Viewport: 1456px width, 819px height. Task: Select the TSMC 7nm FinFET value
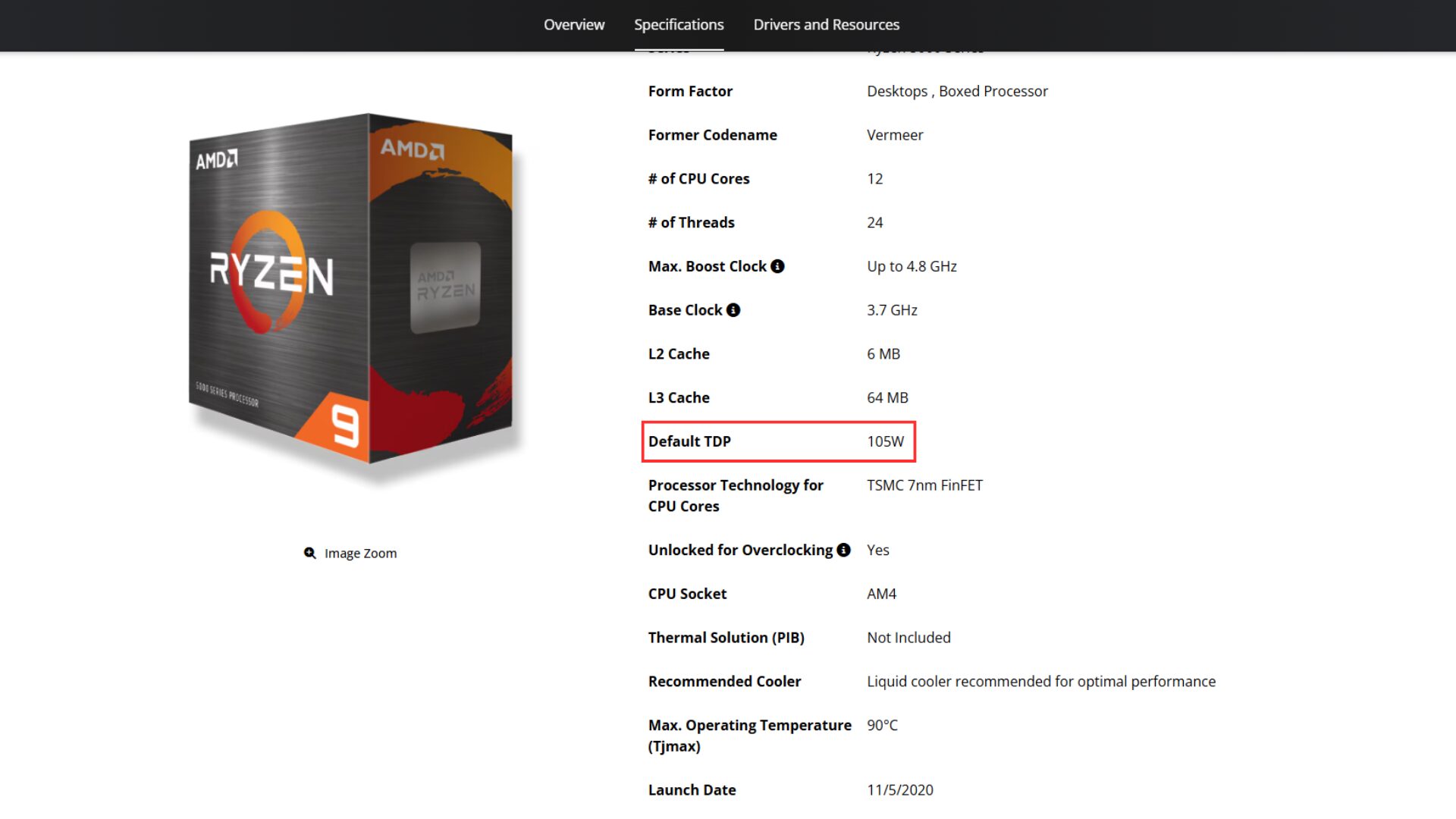[924, 485]
